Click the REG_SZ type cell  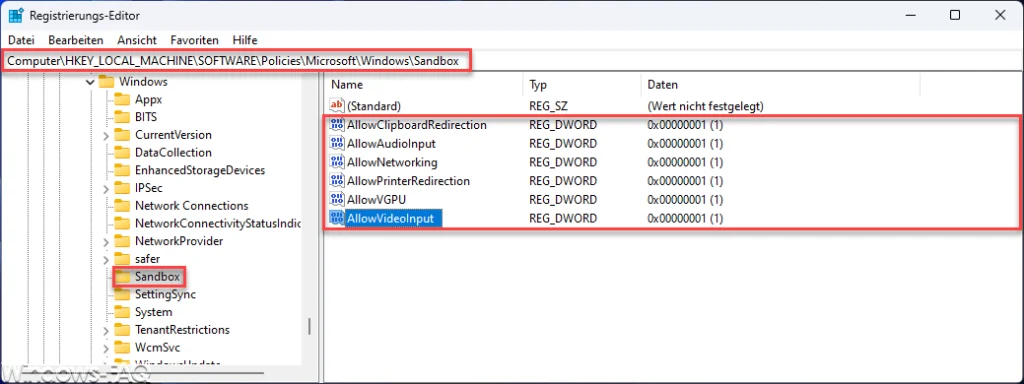click(550, 105)
